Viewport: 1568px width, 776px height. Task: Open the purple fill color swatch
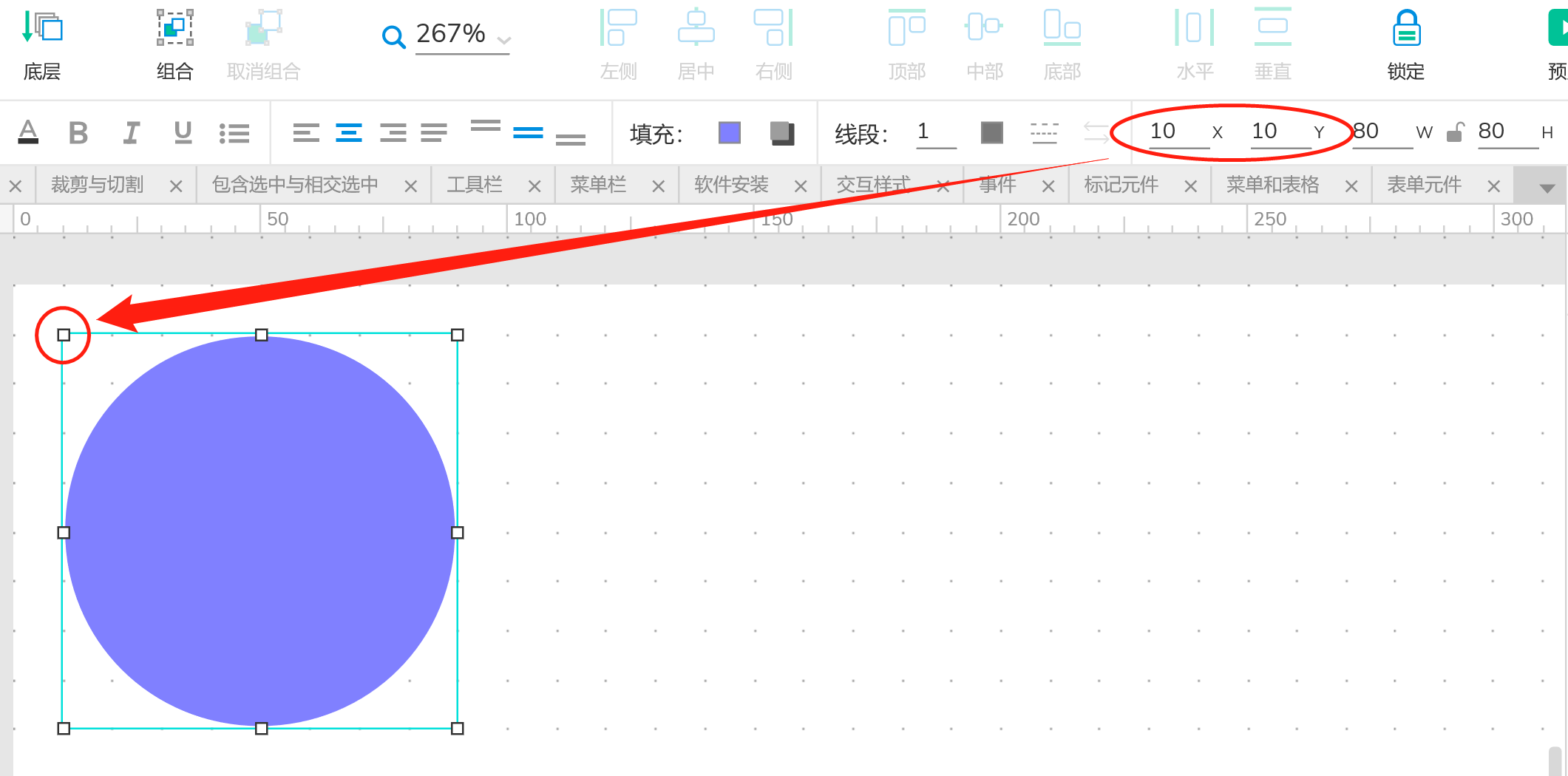pyautogui.click(x=730, y=133)
